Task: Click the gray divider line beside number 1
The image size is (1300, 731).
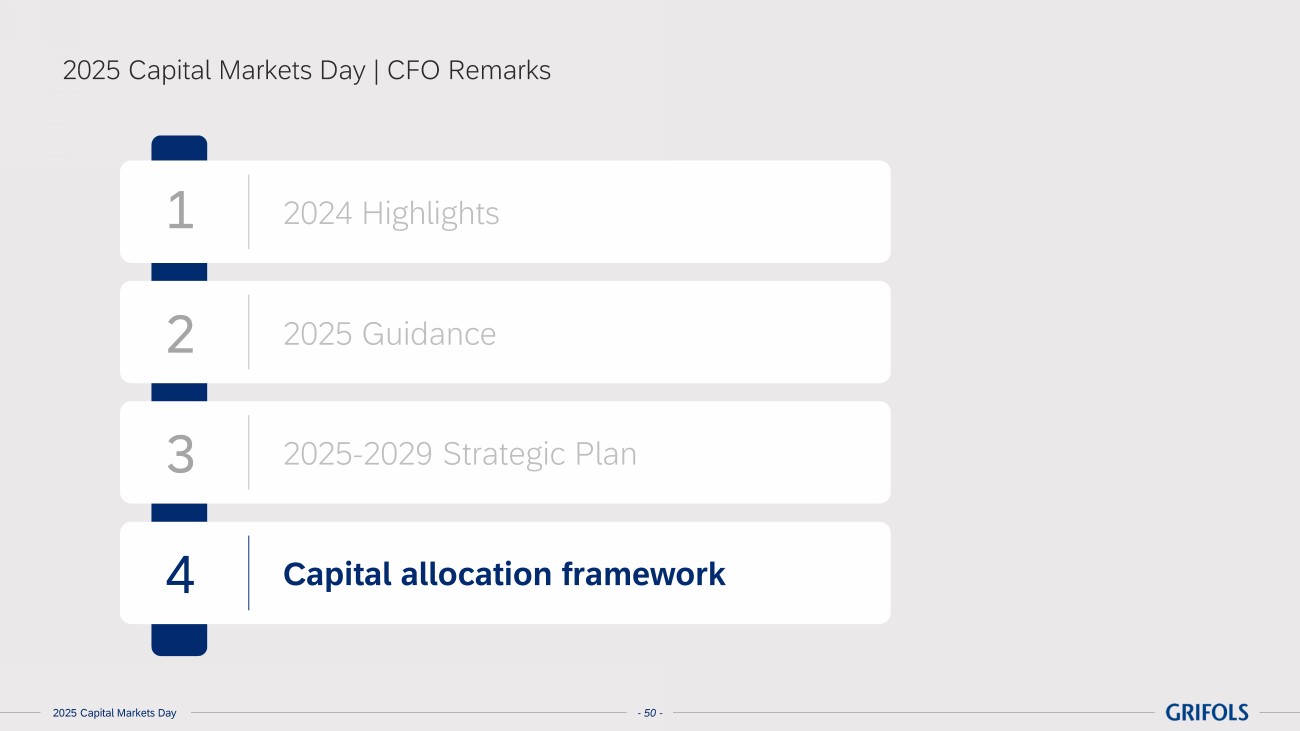Action: [249, 211]
